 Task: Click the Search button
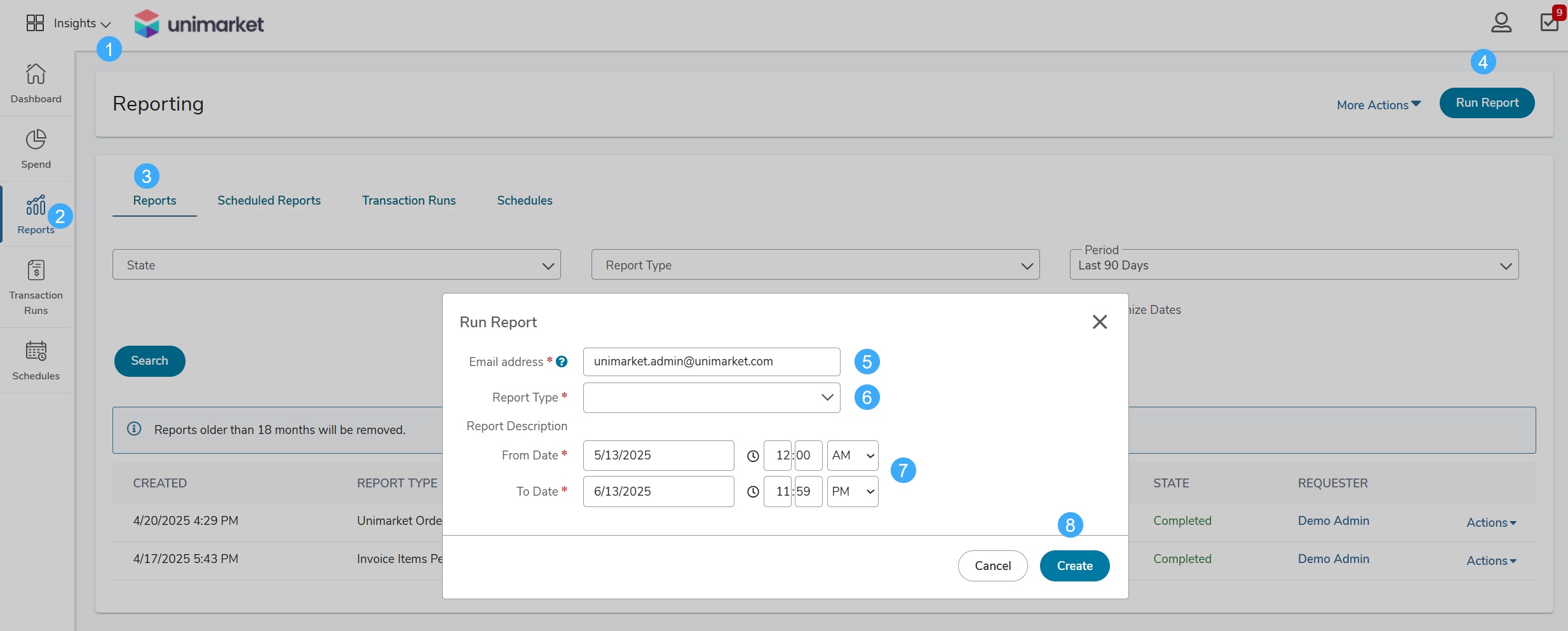coord(149,361)
